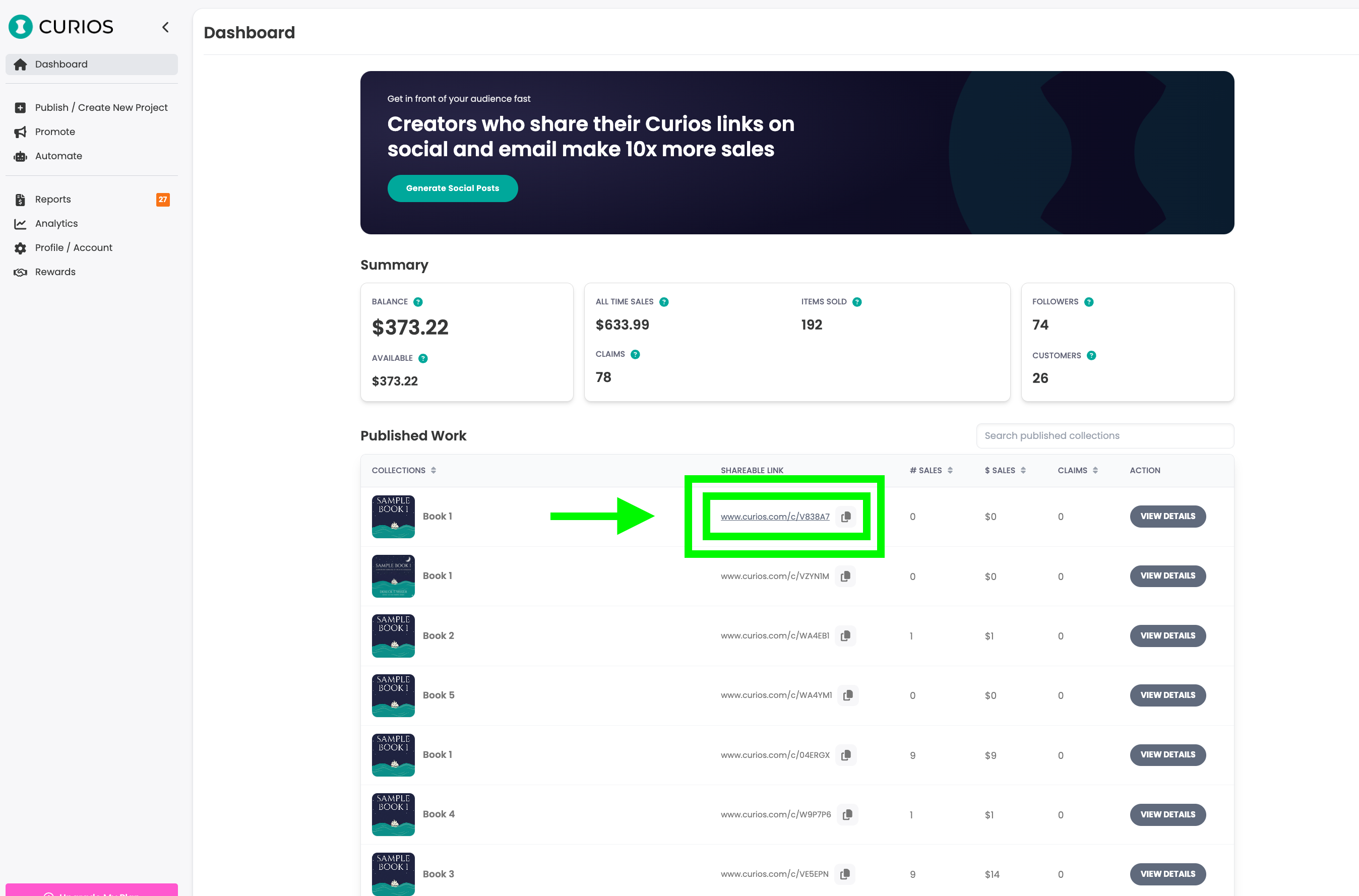Screen dimensions: 1359x896
Task: Copy the 04ERGX shareable link
Action: 846,755
